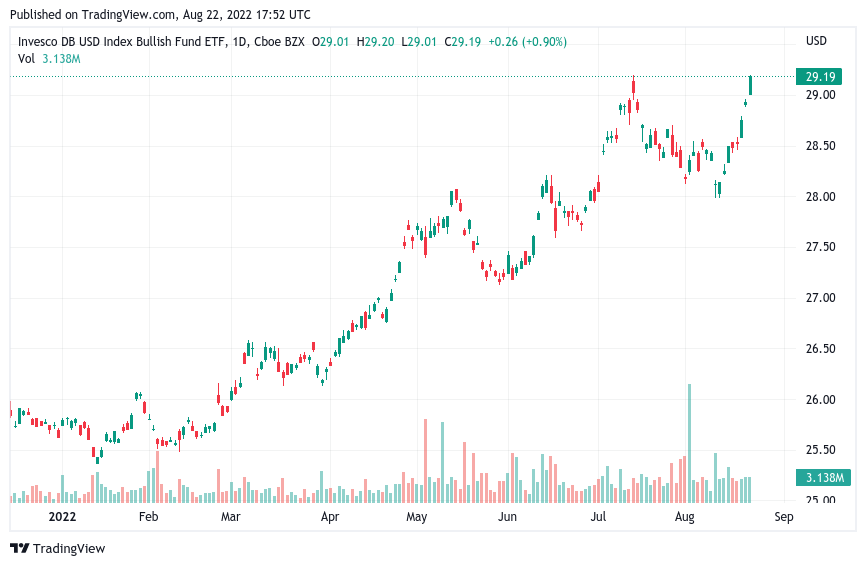This screenshot has width=866, height=566.
Task: Click the 27.00 price axis label
Action: point(820,298)
